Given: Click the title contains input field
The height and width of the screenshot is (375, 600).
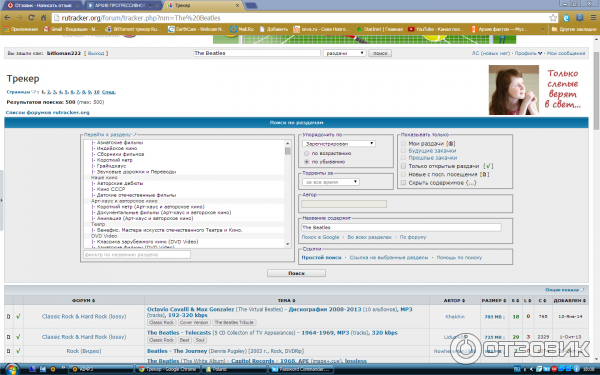Looking at the screenshot, I should pyautogui.click(x=401, y=227).
